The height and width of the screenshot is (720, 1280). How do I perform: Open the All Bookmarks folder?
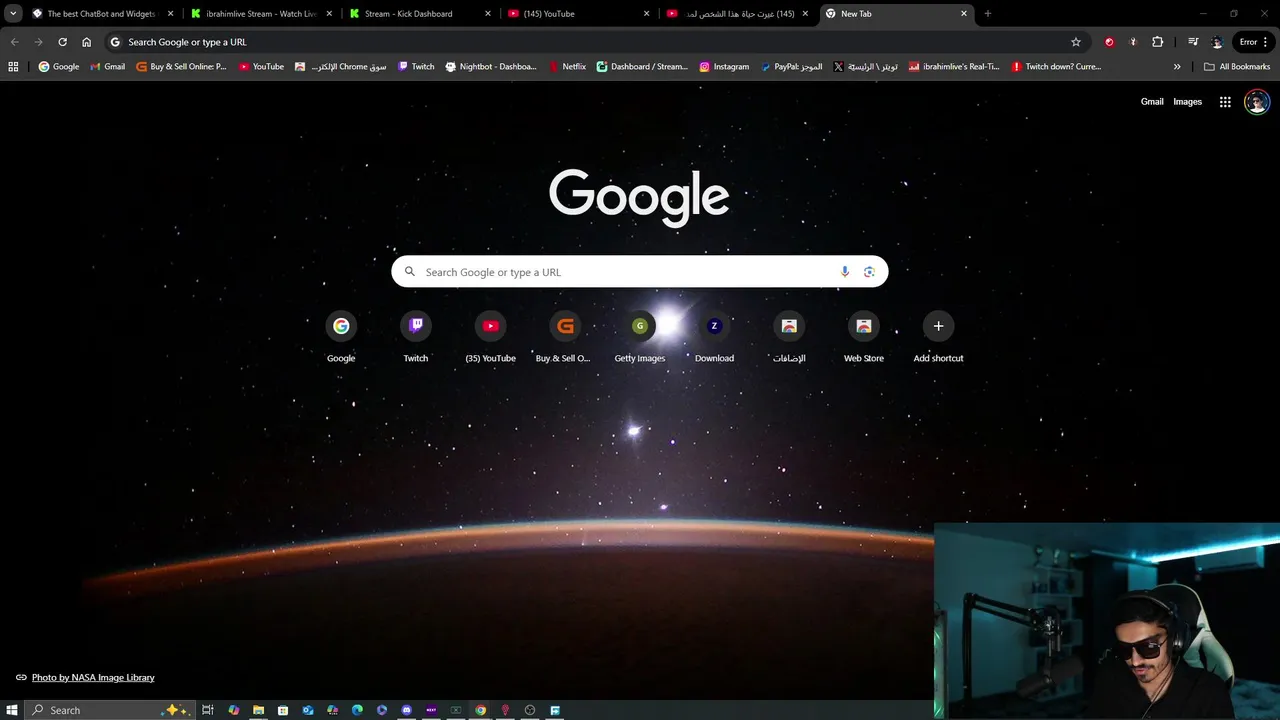click(x=1237, y=67)
